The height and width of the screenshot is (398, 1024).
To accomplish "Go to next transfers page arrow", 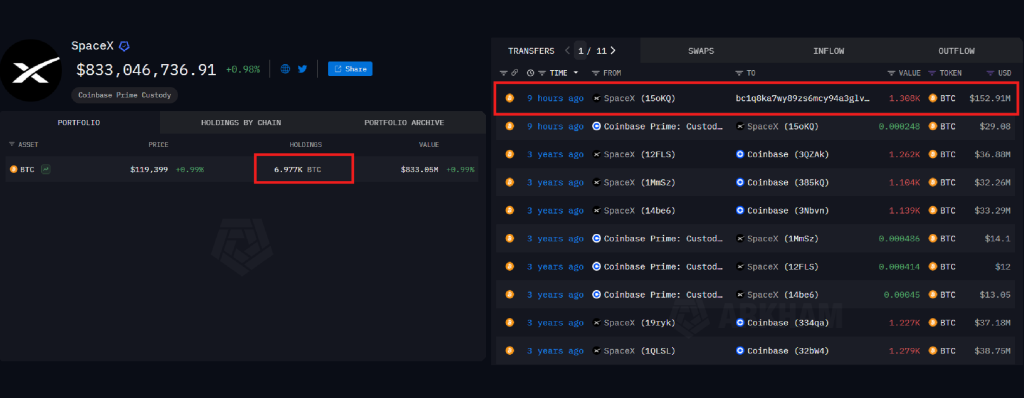I will click(x=613, y=50).
